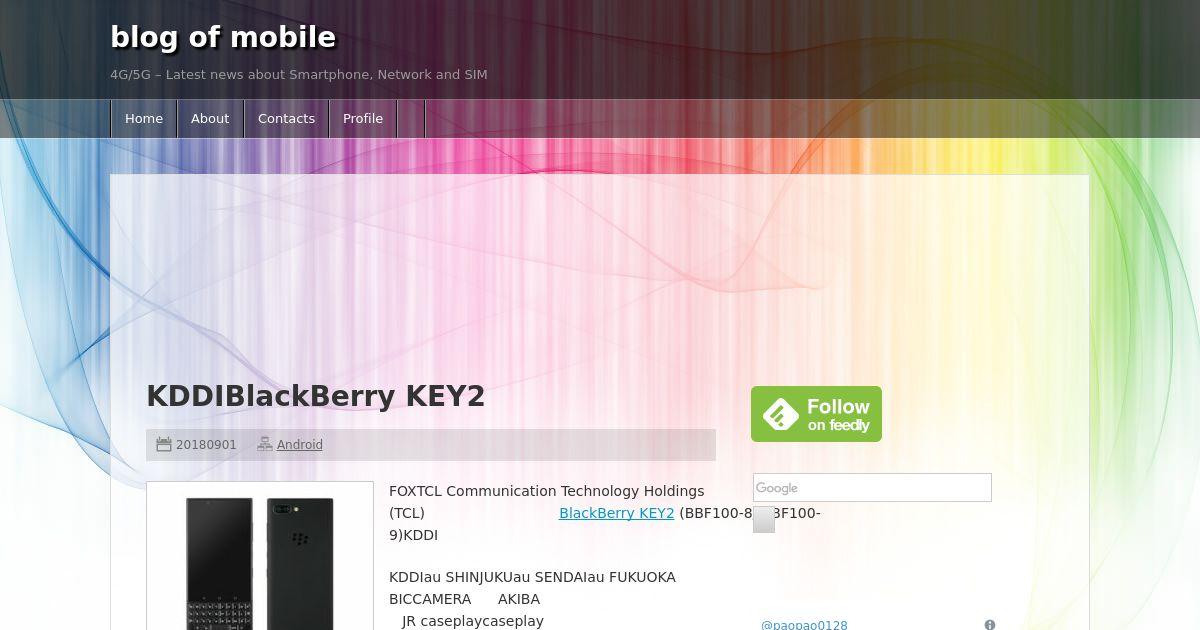Image resolution: width=1200 pixels, height=630 pixels.
Task: Open the Android category link
Action: 300,445
